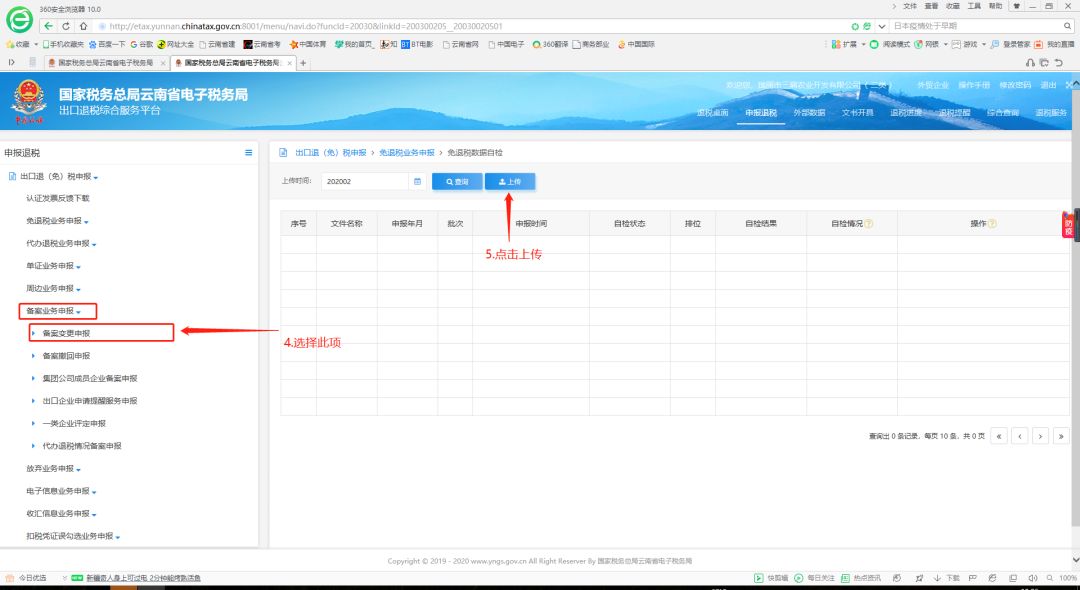Expand the 游戏 dropdown arrow
Screen dimensions: 1080x590
tap(984, 45)
